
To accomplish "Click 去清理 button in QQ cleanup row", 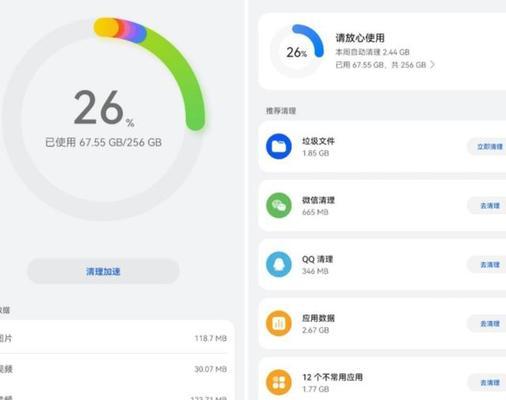I will click(488, 265).
